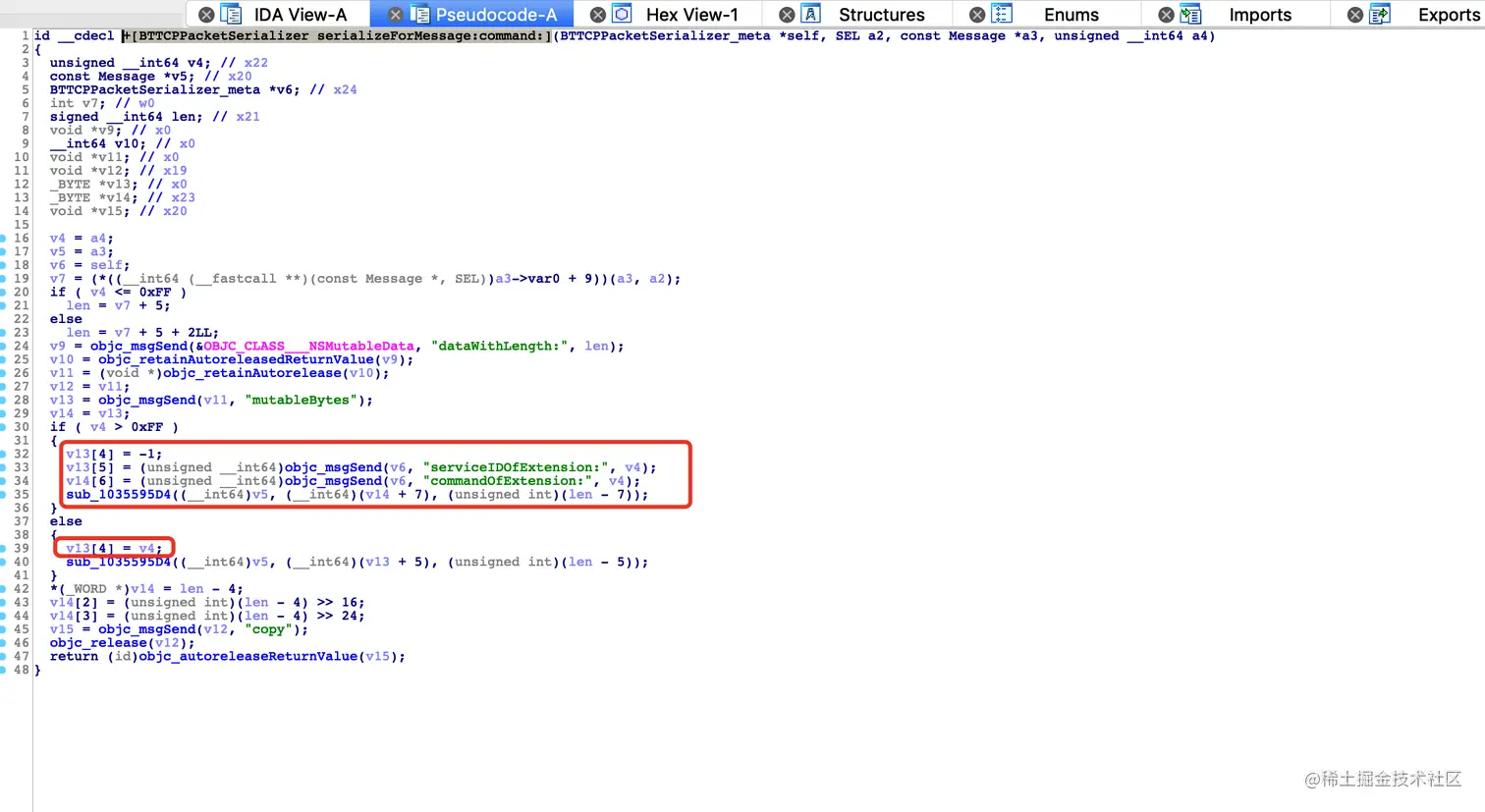Toggle breakpoint dot on line 47
1485x812 pixels.
coord(3,657)
